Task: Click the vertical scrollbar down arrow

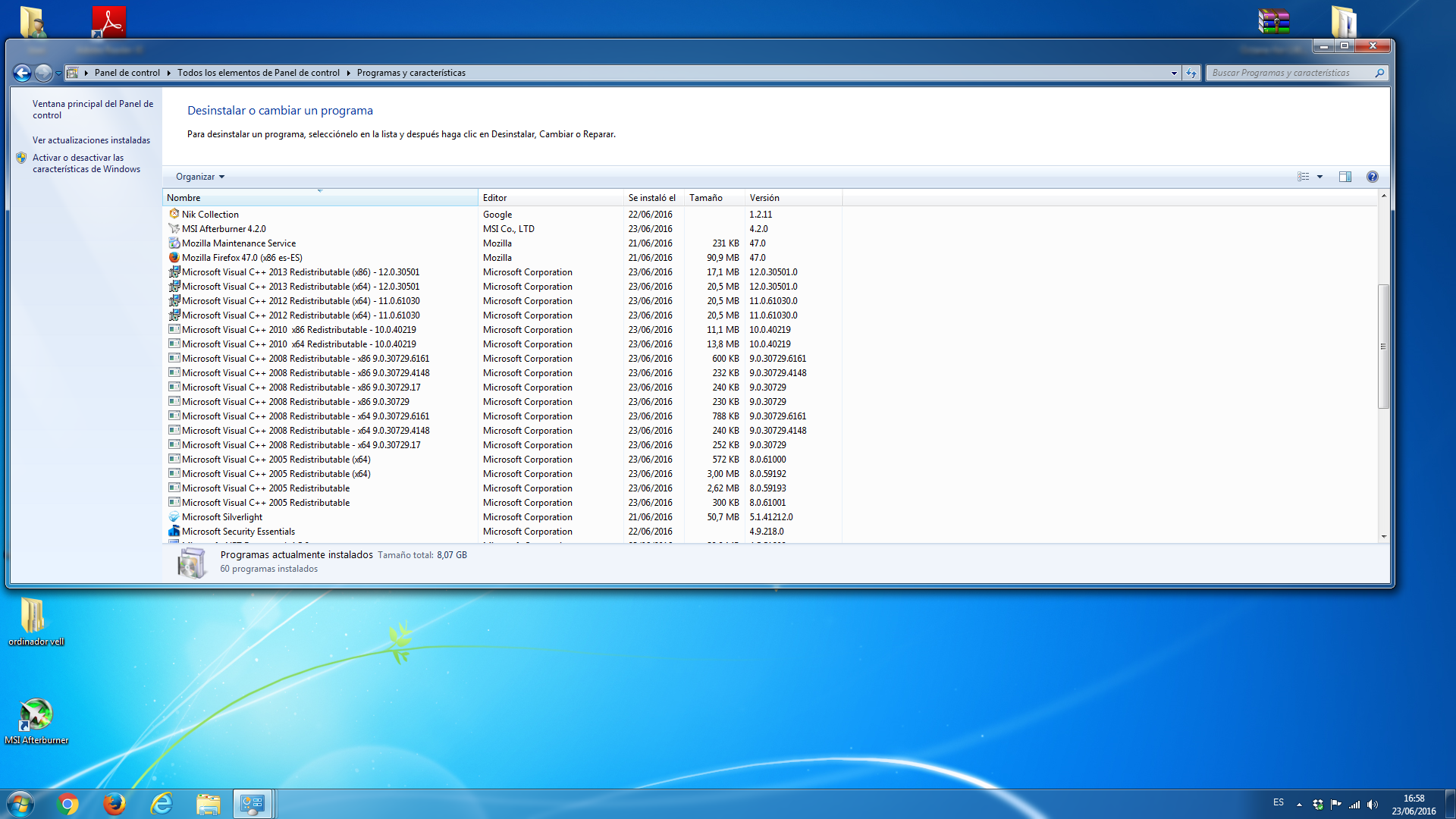Action: pyautogui.click(x=1383, y=536)
